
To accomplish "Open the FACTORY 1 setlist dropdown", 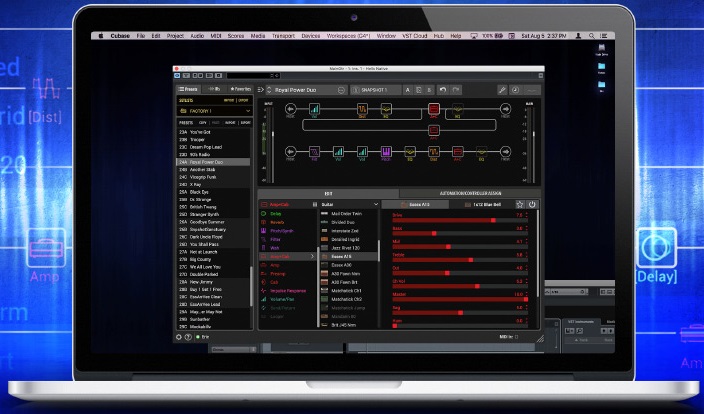I will (x=214, y=111).
